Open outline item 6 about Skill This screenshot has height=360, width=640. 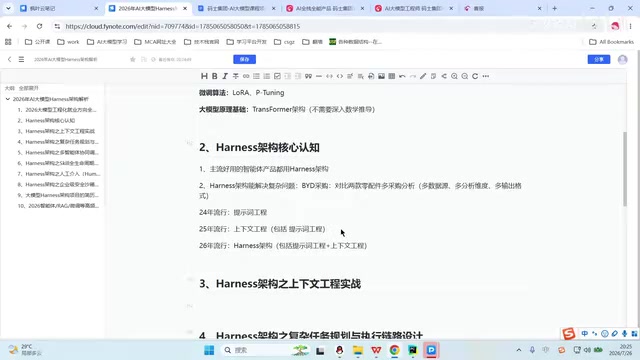[58, 163]
